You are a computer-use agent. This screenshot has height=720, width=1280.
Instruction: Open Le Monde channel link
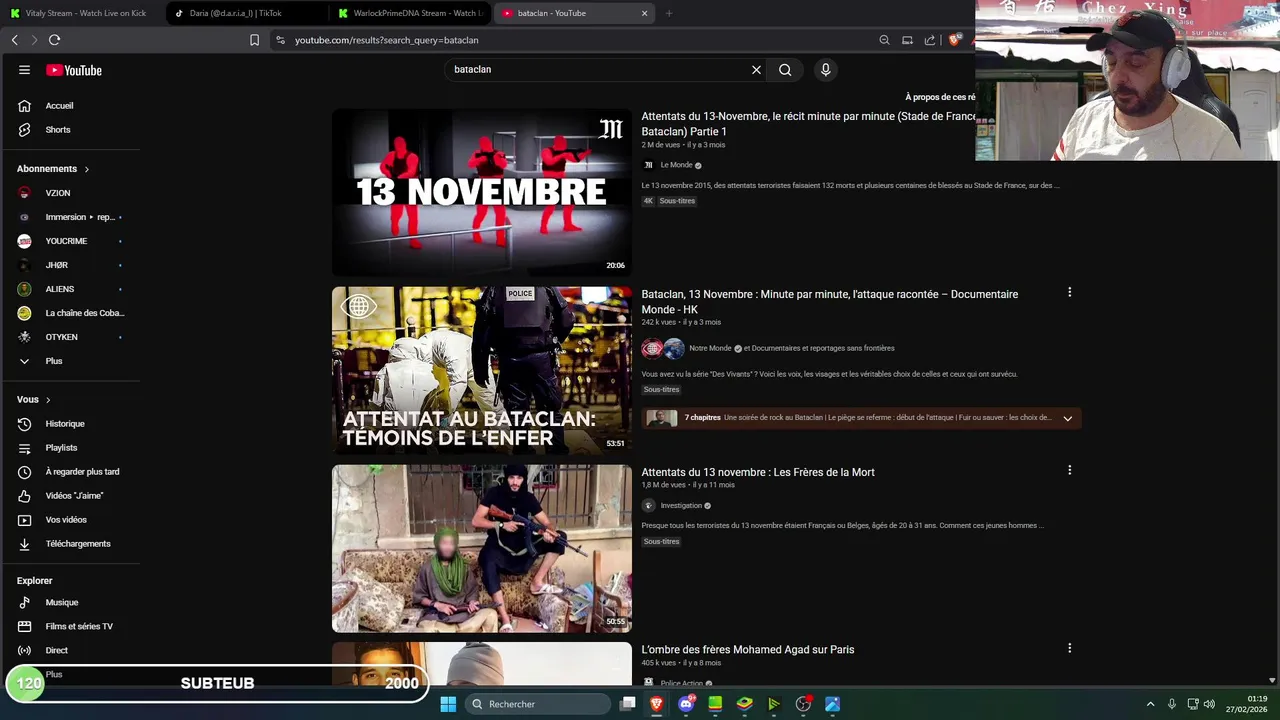[x=676, y=165]
